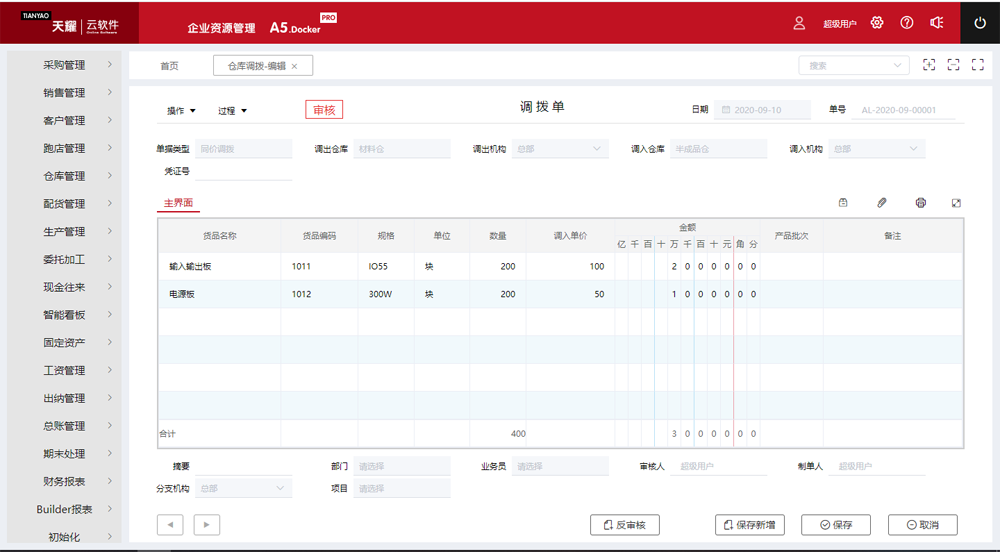1000x552 pixels.
Task: Open the announcements megaphone icon
Action: tap(937, 23)
